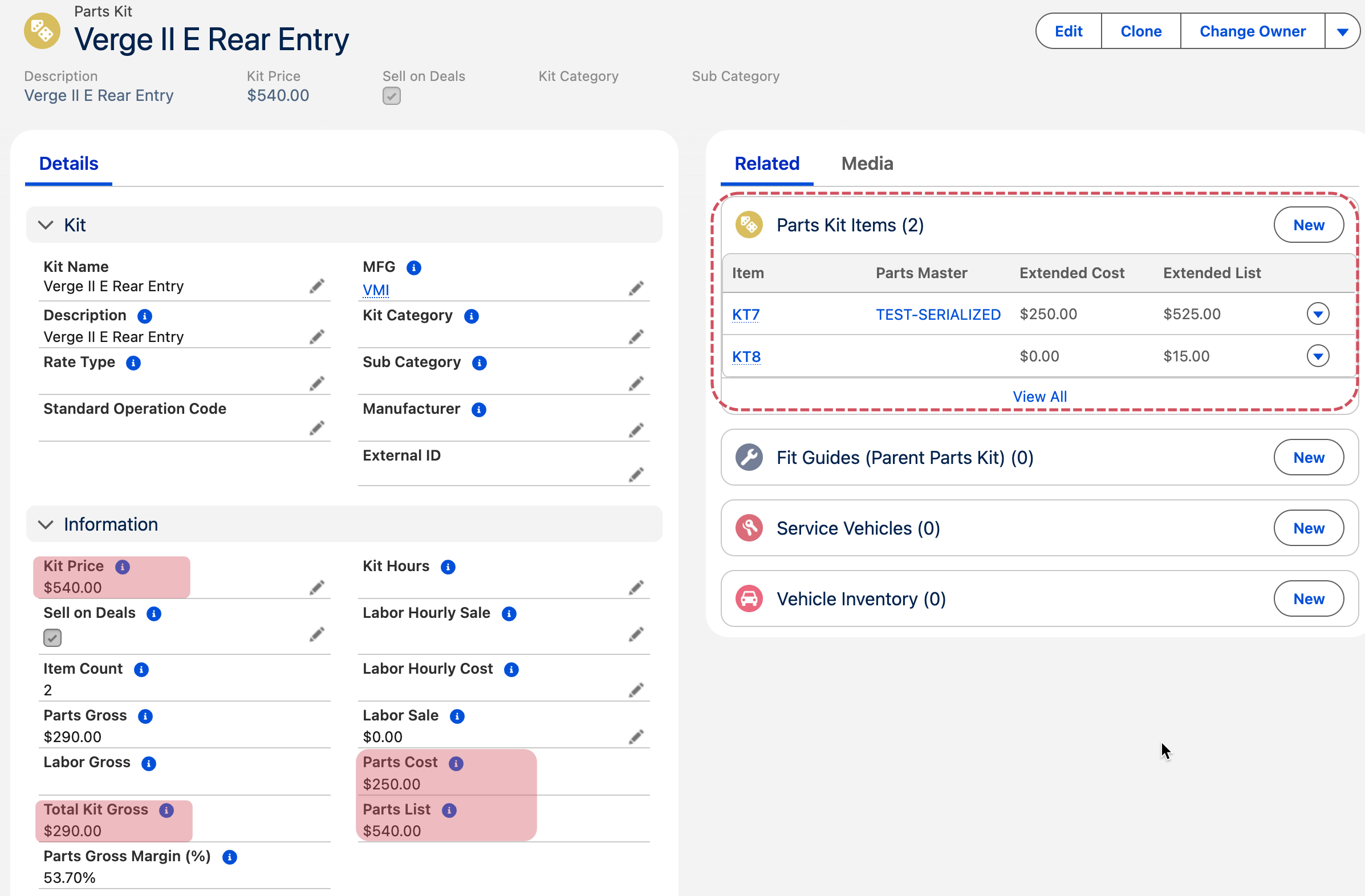Click the Parts Kit record icon in header
This screenshot has height=896, width=1365.
click(42, 31)
